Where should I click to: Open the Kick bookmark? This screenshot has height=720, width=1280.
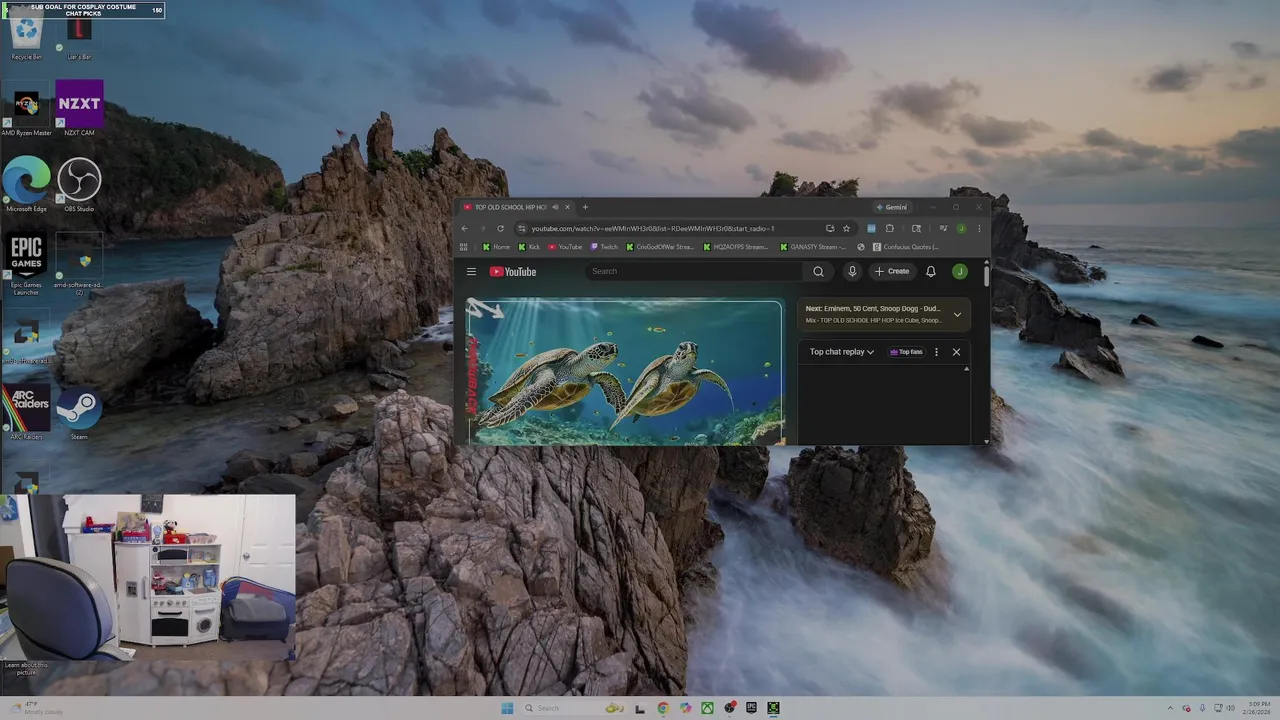[x=529, y=246]
